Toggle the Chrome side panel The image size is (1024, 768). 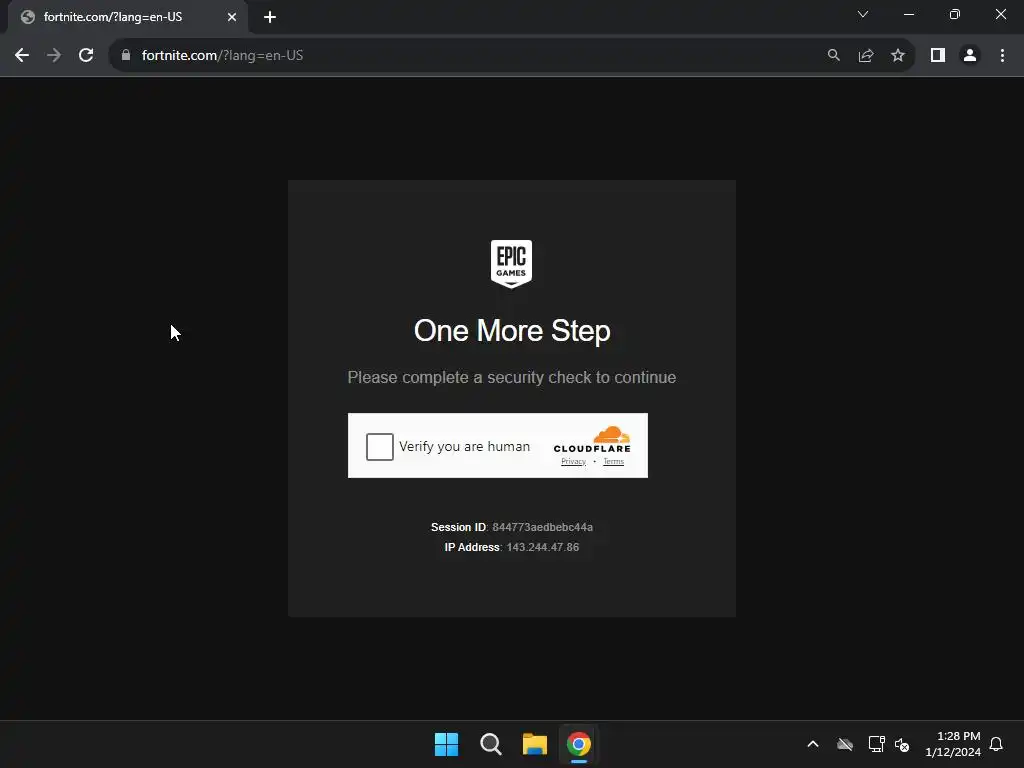coord(938,56)
